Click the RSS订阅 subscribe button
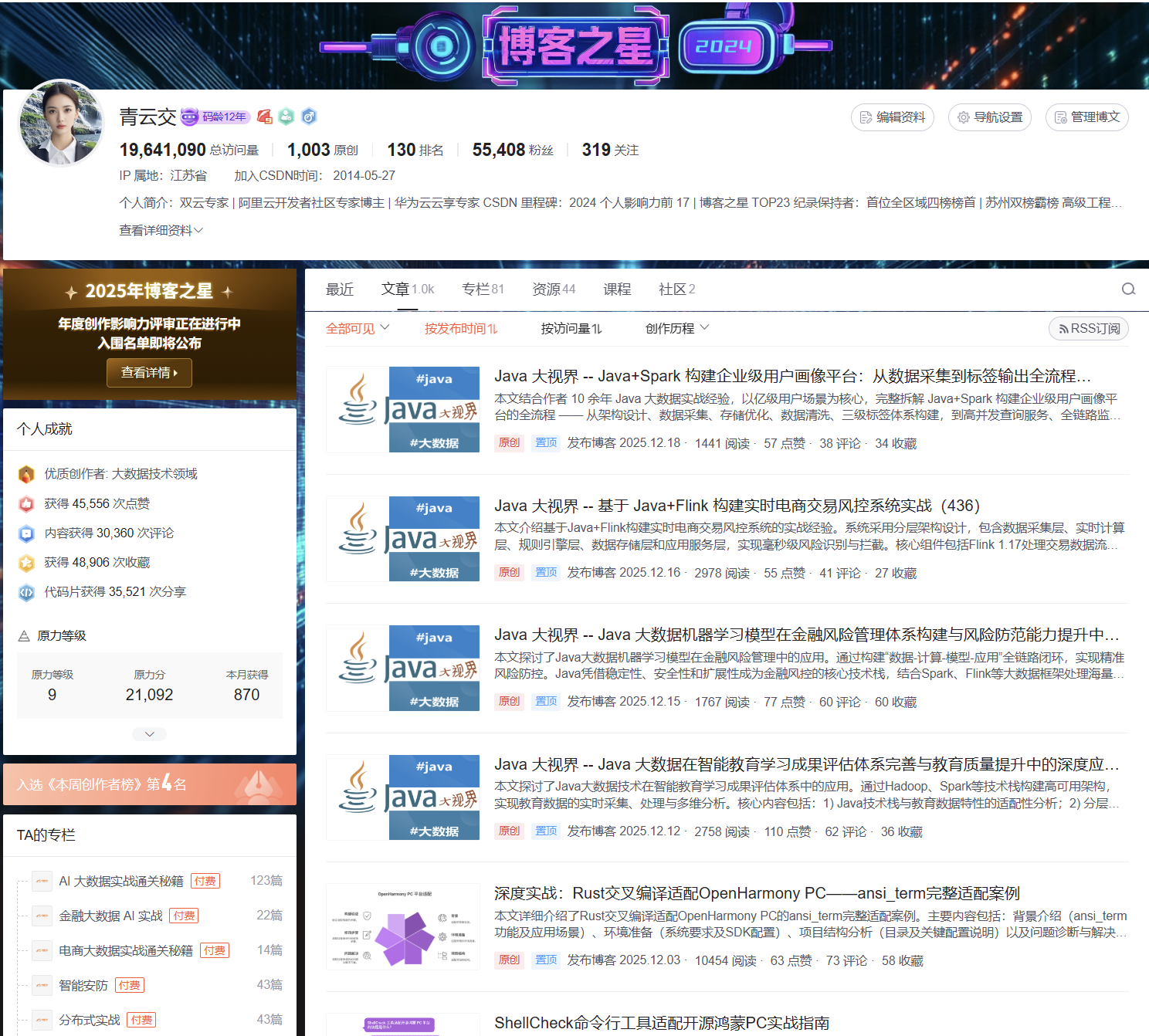This screenshot has width=1149, height=1036. point(1089,328)
